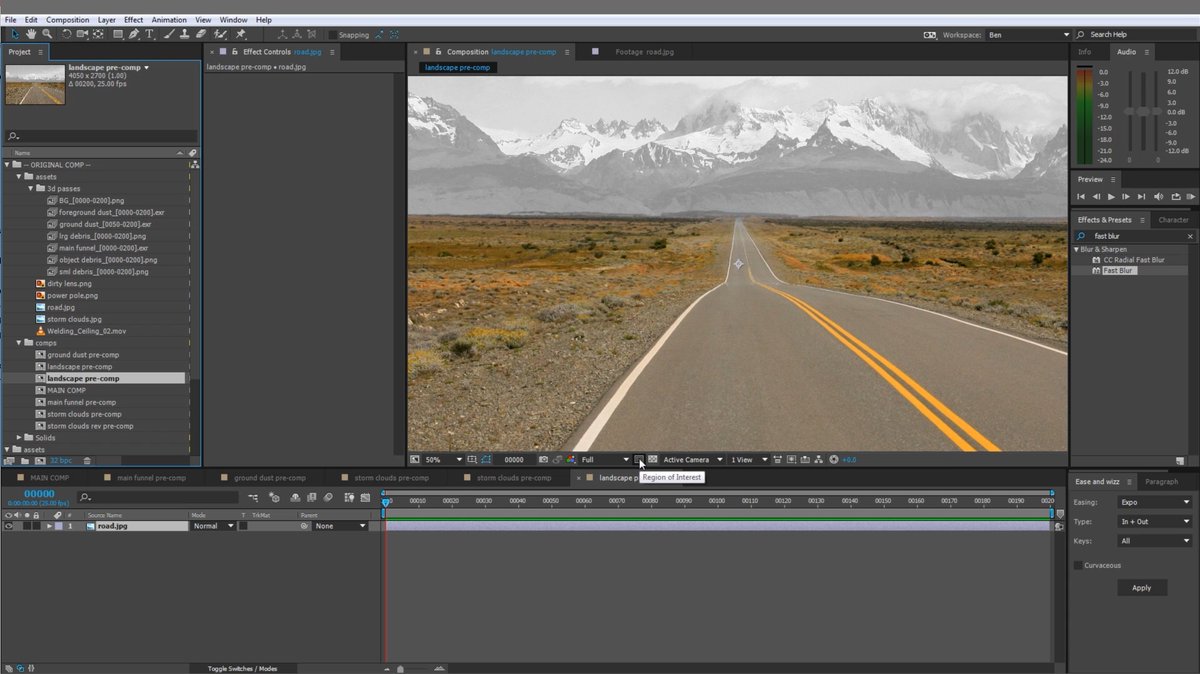Click the current time 00000 display
The image size is (1200, 674).
(39, 494)
